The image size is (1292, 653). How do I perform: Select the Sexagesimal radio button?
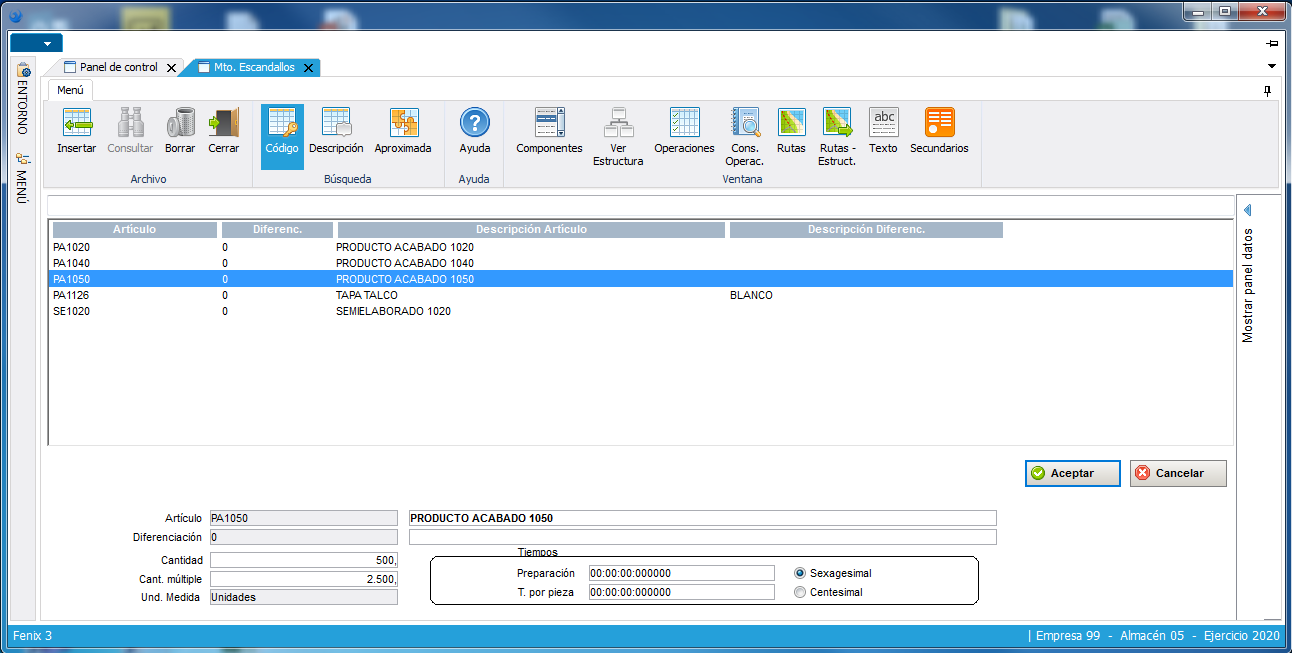click(x=800, y=574)
